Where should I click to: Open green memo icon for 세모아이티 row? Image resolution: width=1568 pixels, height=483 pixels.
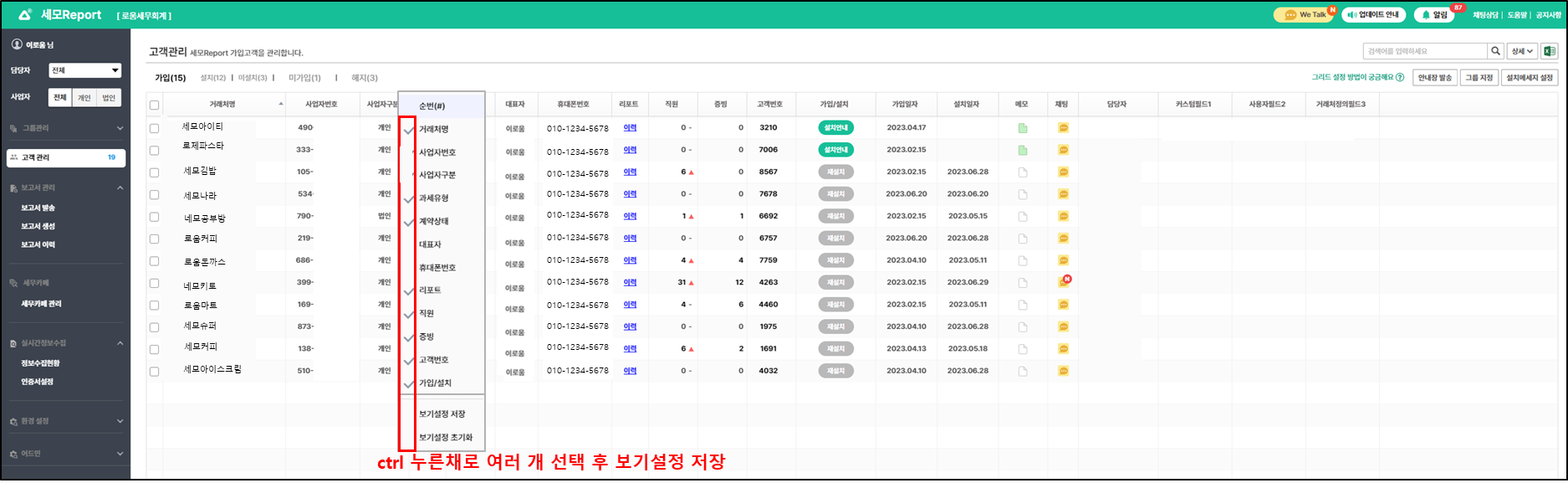click(x=1022, y=128)
